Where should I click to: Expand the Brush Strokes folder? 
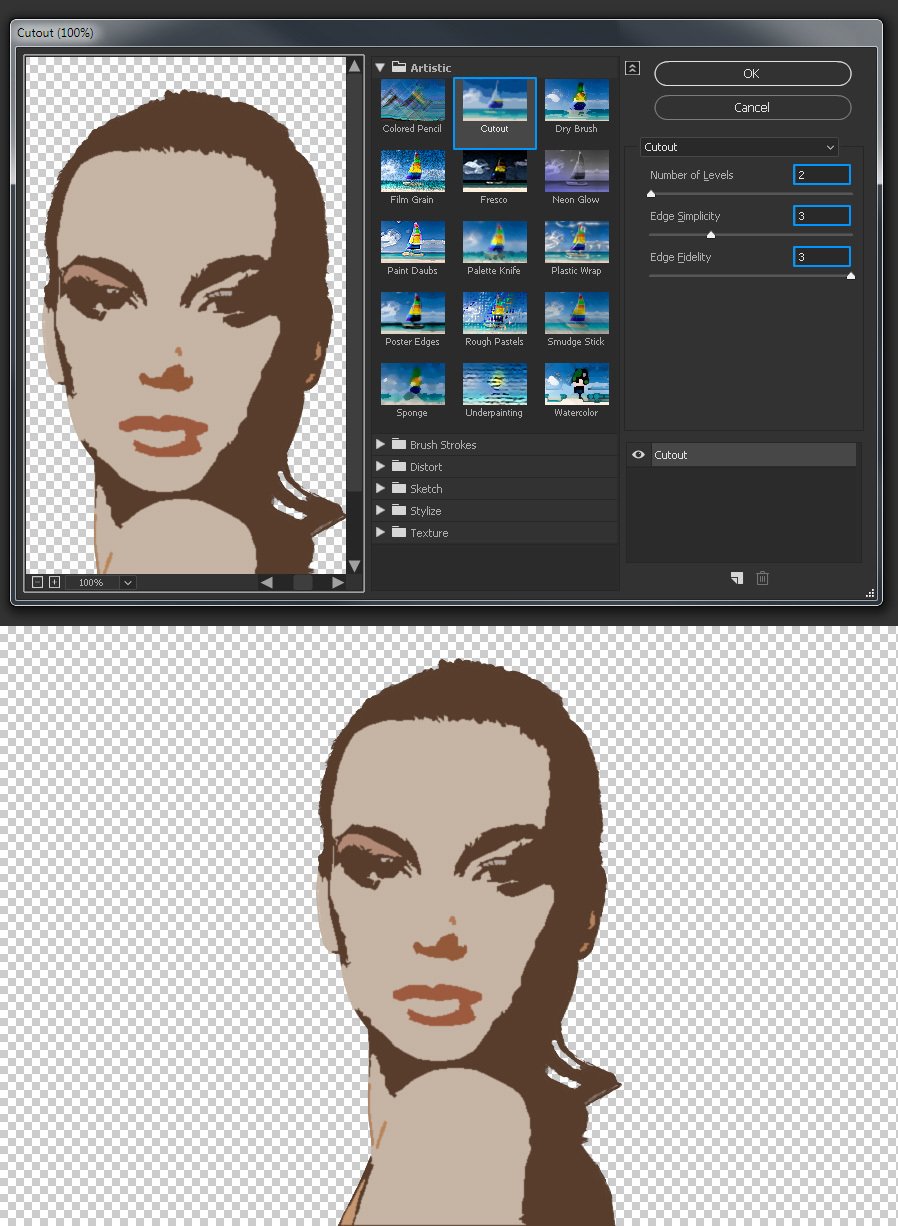click(x=380, y=444)
